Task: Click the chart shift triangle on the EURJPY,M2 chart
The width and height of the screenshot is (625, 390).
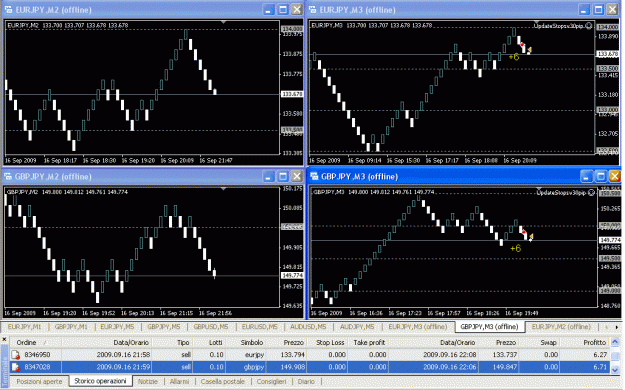Action: (223, 22)
